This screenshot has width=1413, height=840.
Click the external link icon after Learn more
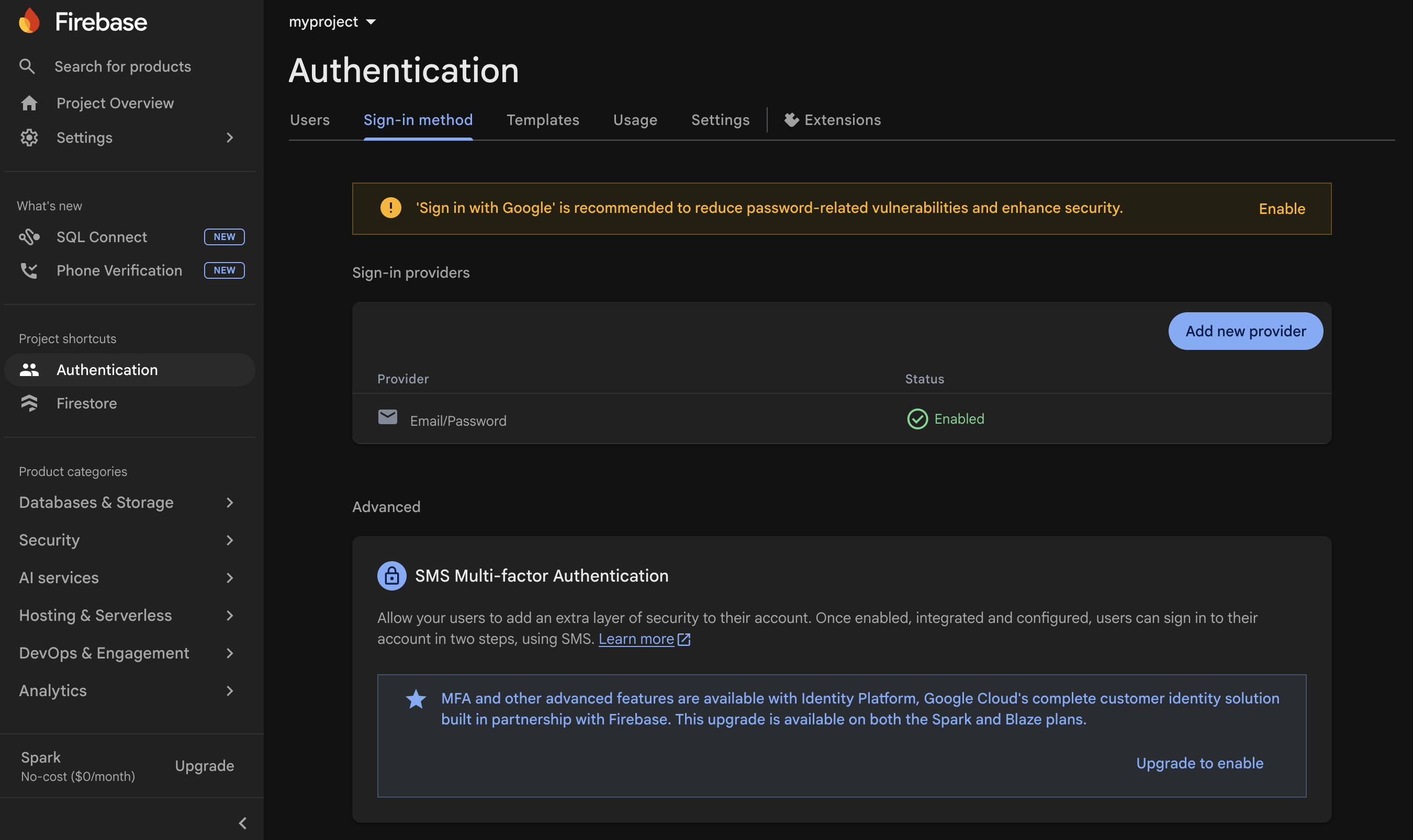pyautogui.click(x=684, y=639)
